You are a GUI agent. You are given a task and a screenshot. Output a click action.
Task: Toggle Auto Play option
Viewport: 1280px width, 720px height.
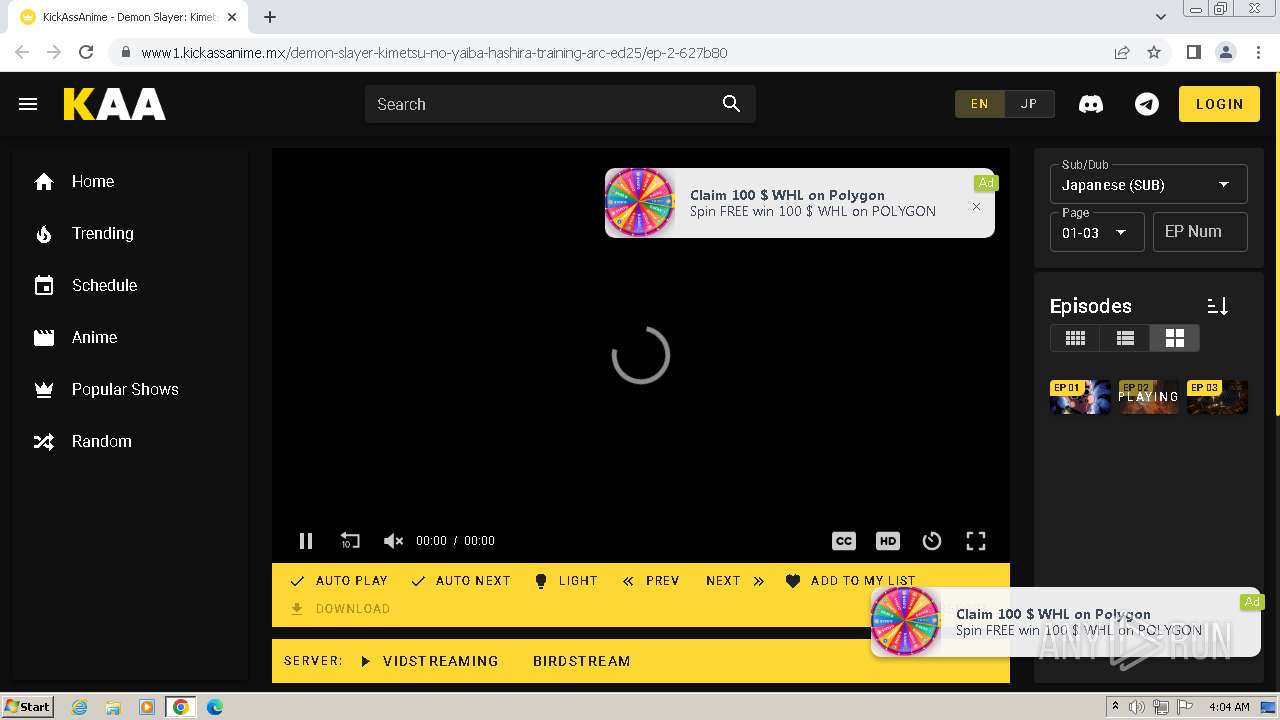coord(339,581)
